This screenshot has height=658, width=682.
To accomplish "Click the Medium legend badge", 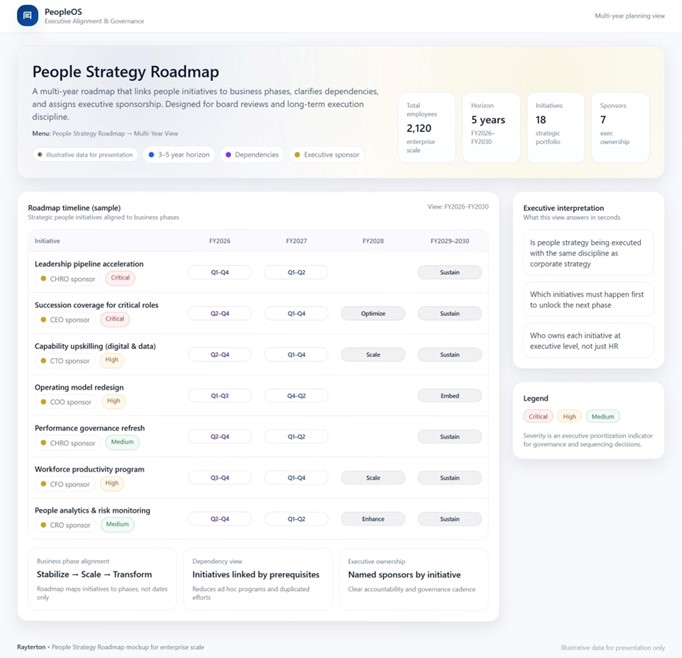I will [x=603, y=417].
